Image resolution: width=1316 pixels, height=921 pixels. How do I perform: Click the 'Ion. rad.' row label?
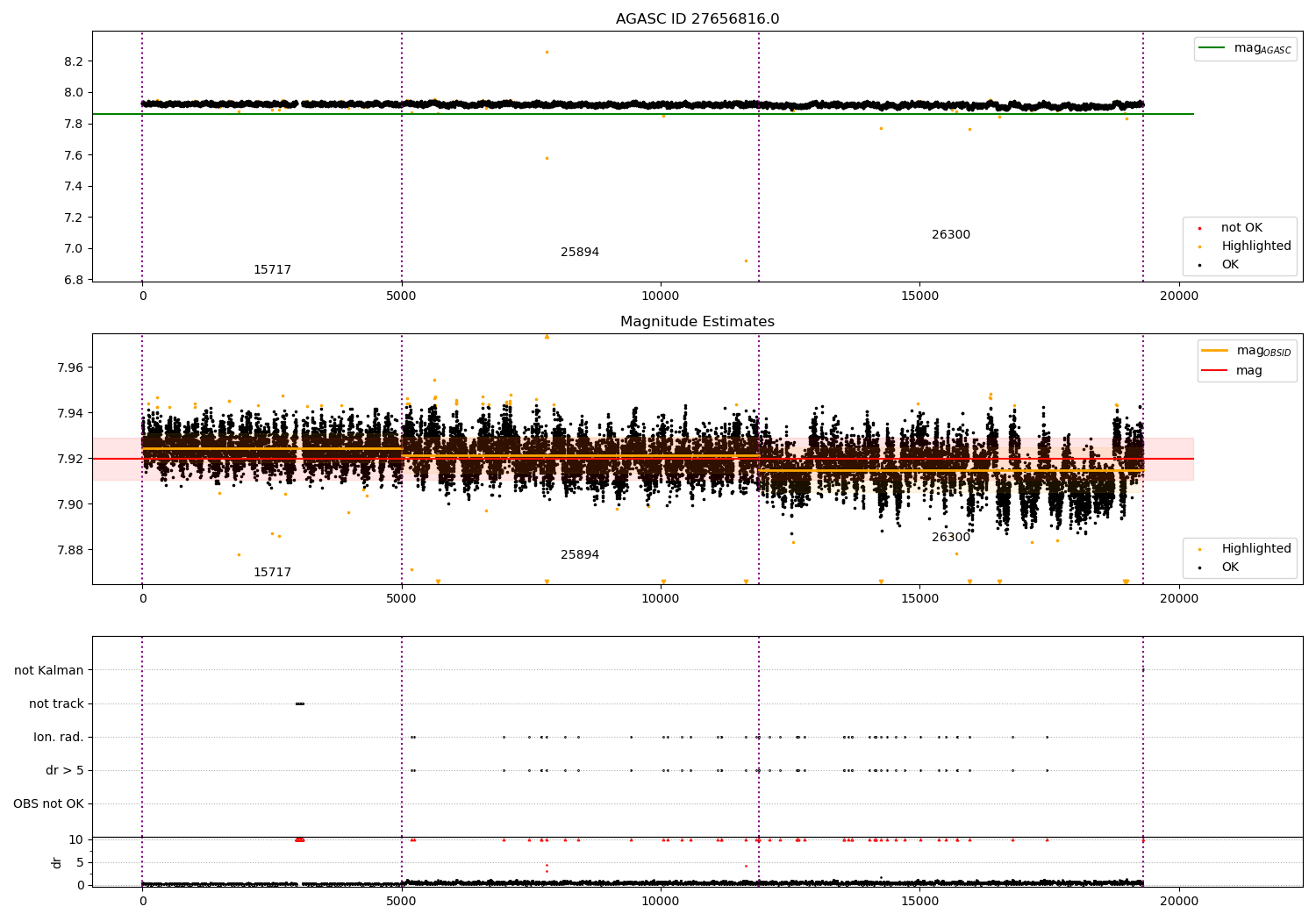point(59,738)
